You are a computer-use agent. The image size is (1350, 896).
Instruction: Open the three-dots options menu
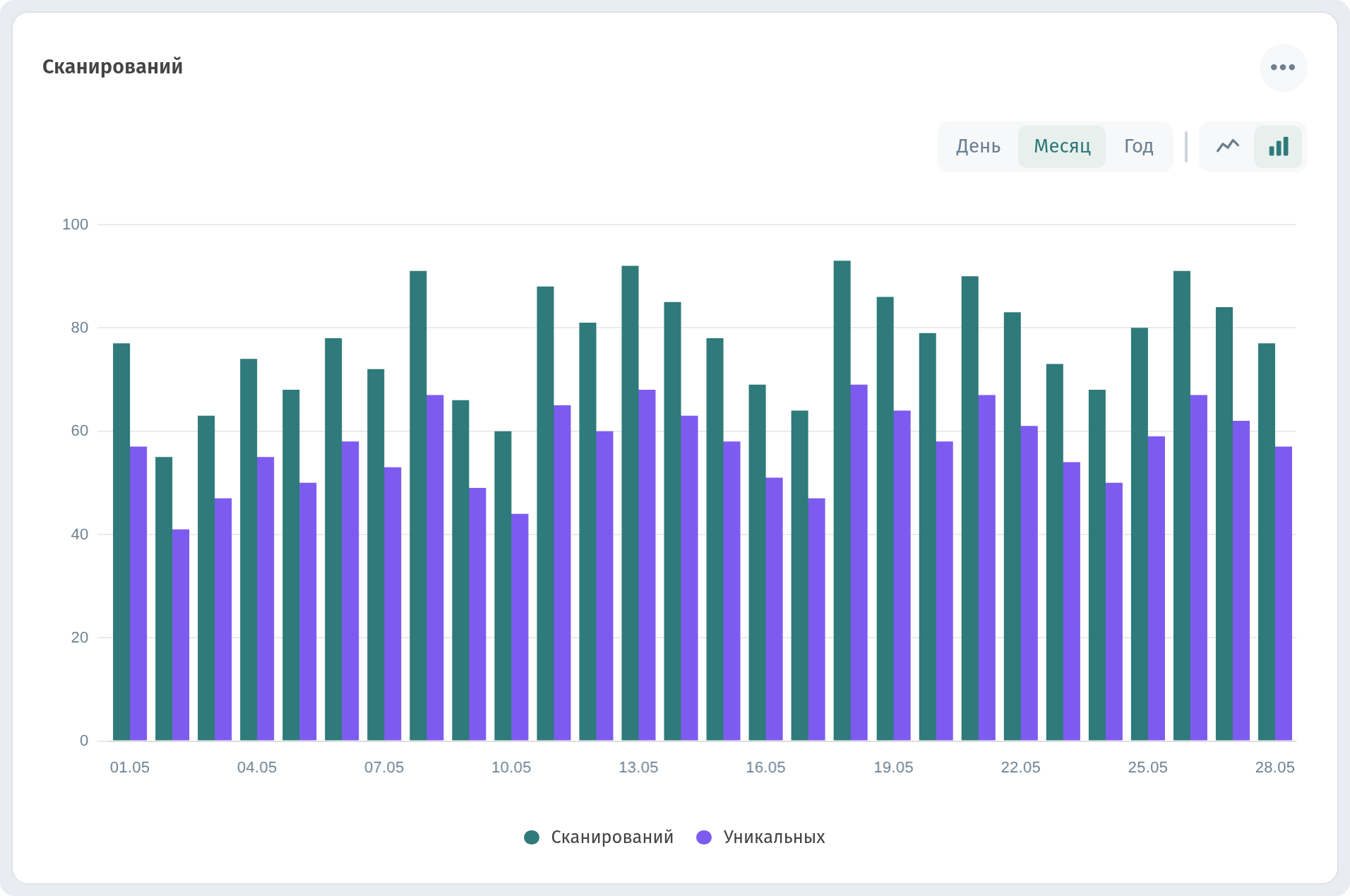tap(1283, 68)
